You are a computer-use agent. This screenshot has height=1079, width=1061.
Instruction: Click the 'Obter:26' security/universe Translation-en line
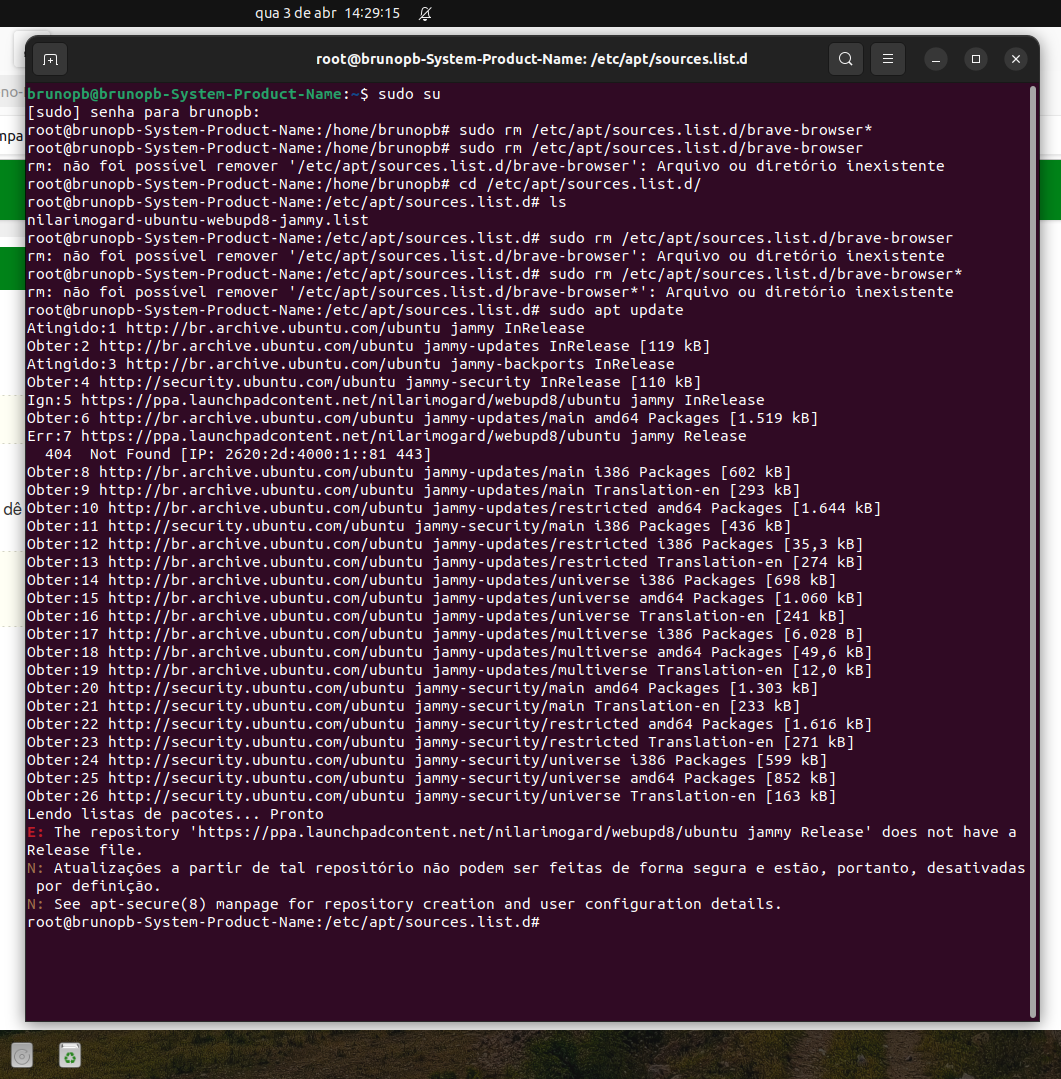pos(431,796)
